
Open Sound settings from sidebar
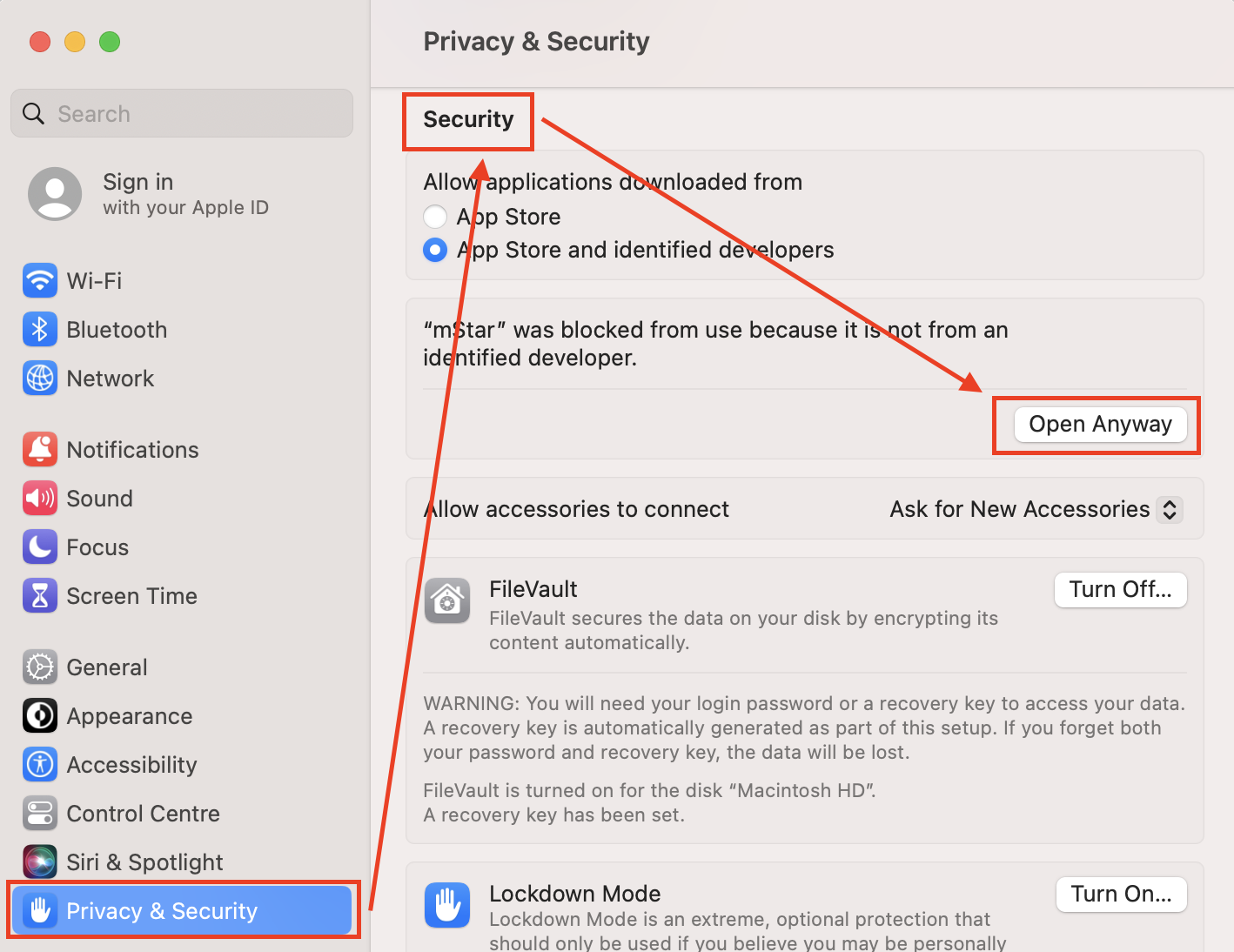click(x=40, y=498)
